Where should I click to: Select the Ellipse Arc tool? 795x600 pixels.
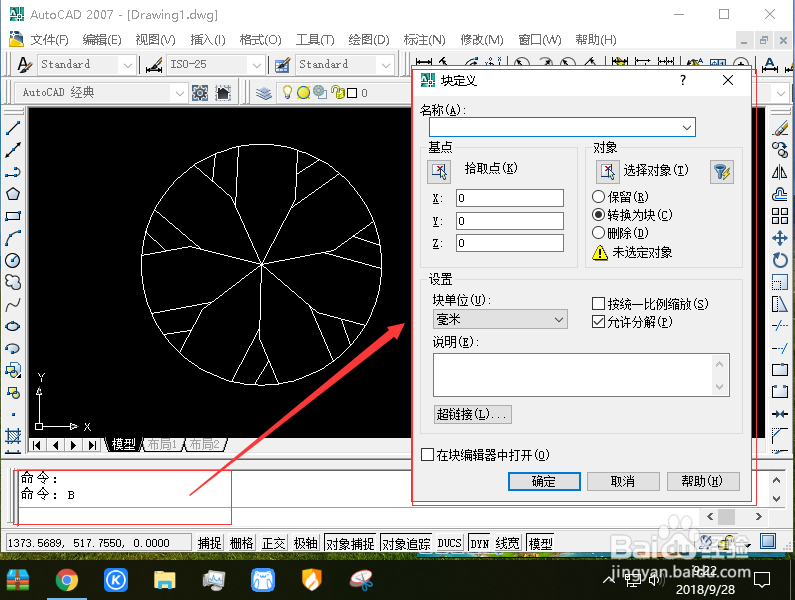(13, 348)
